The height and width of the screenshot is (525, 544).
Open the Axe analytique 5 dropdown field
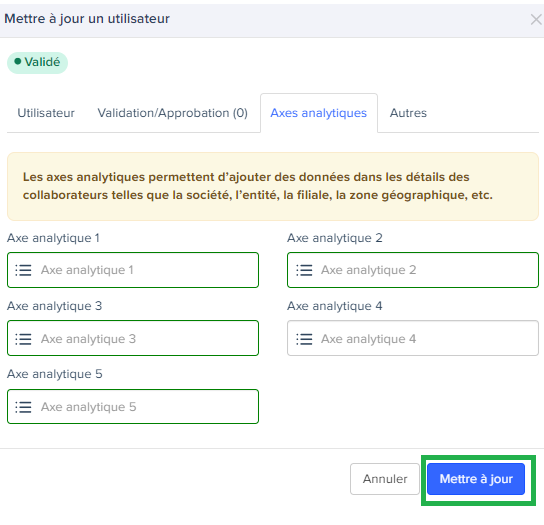point(133,406)
